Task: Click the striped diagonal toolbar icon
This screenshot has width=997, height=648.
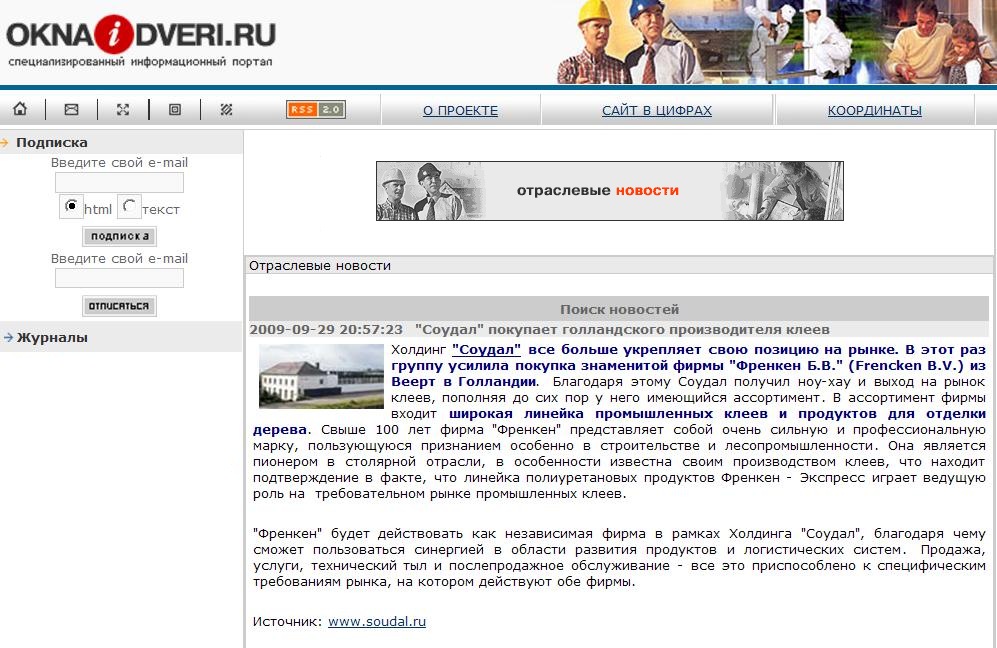Action: [x=226, y=109]
